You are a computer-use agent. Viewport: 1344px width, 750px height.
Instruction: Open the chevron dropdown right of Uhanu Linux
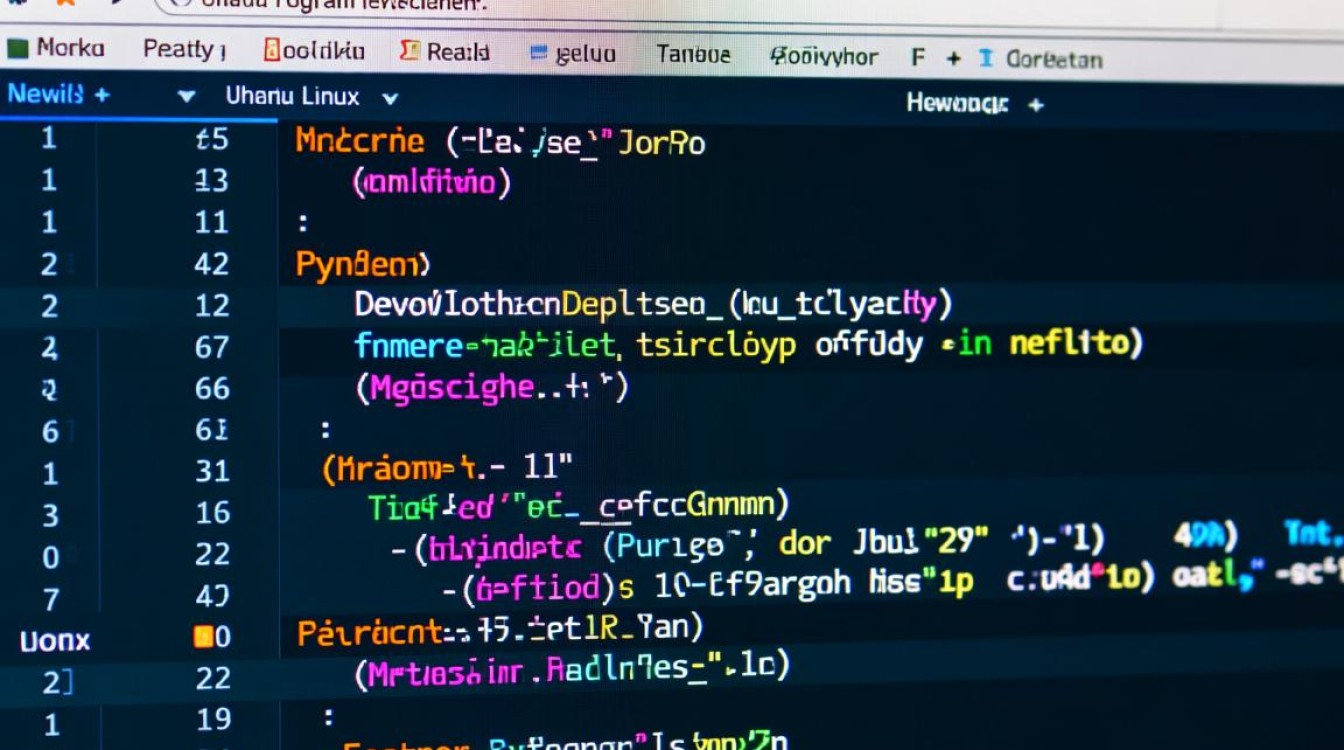tap(390, 98)
